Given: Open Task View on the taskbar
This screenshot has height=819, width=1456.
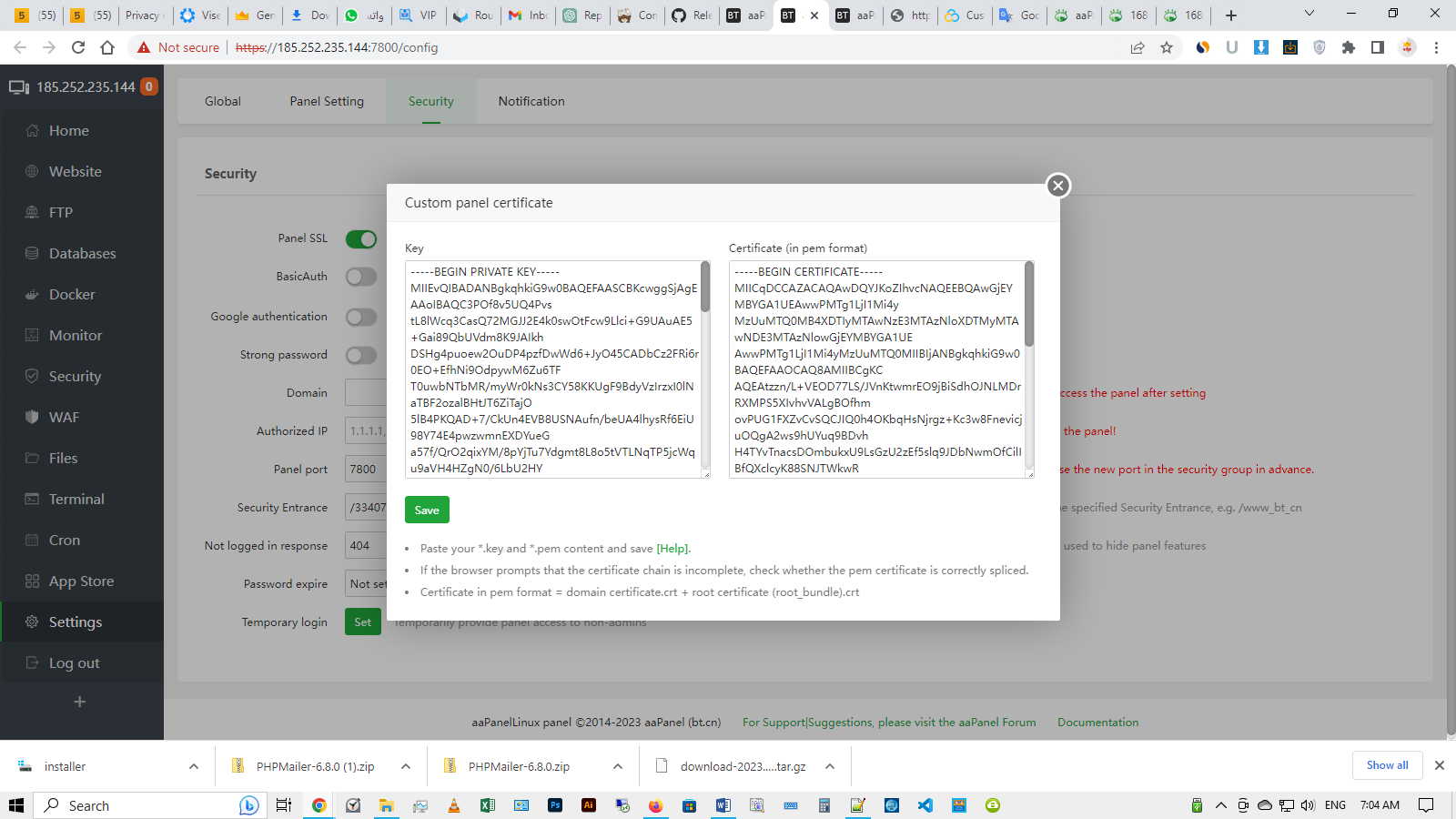Looking at the screenshot, I should click(x=284, y=805).
